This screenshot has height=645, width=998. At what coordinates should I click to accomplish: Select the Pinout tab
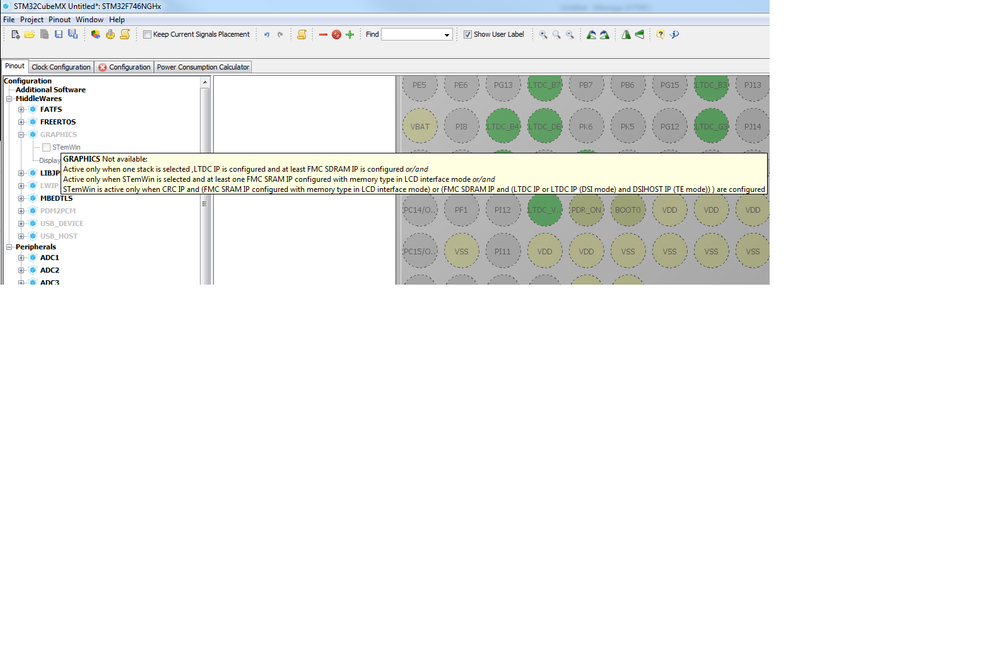point(14,66)
